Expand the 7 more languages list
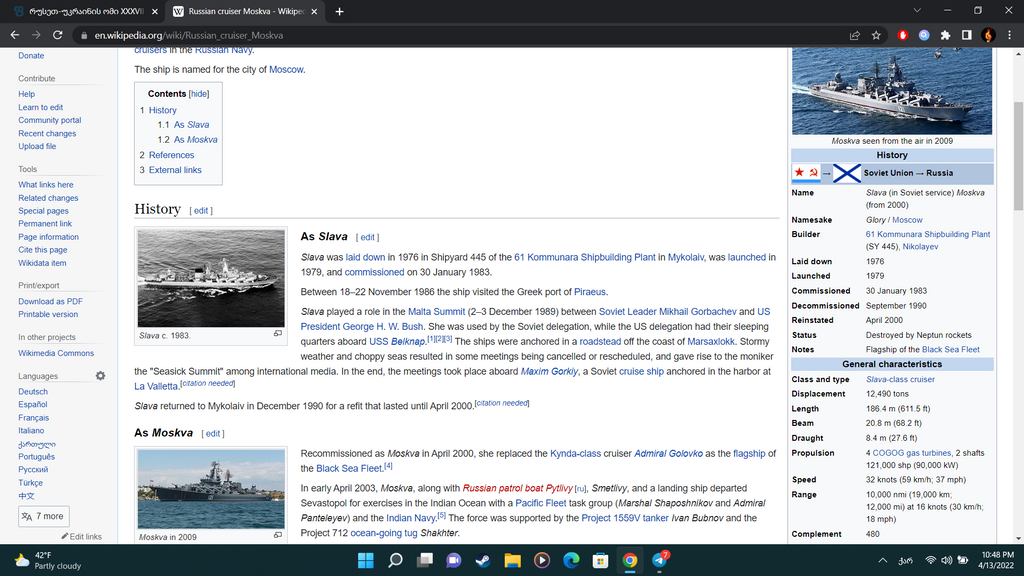The image size is (1024, 576). click(x=43, y=518)
